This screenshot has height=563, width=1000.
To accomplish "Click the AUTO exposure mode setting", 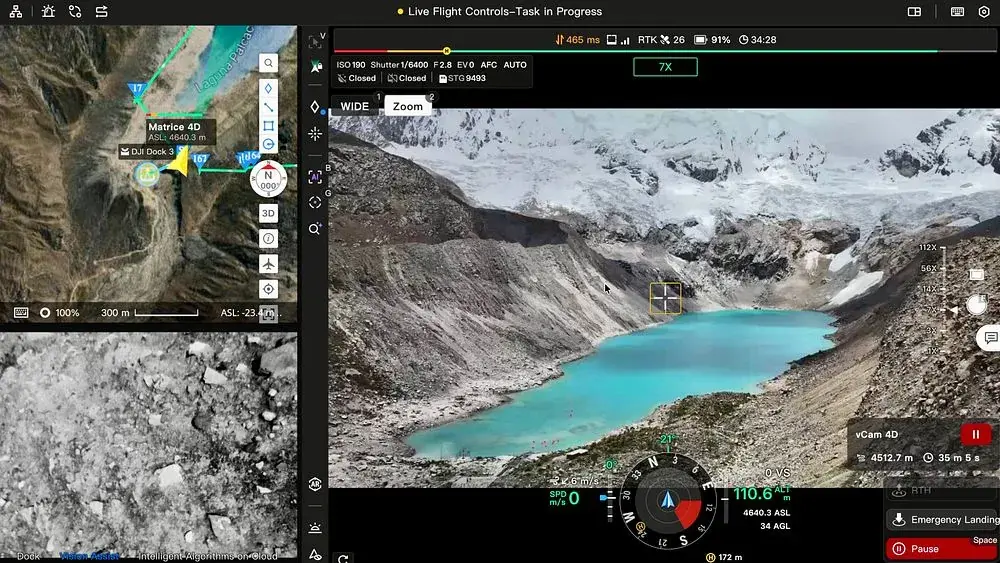I will (x=515, y=65).
